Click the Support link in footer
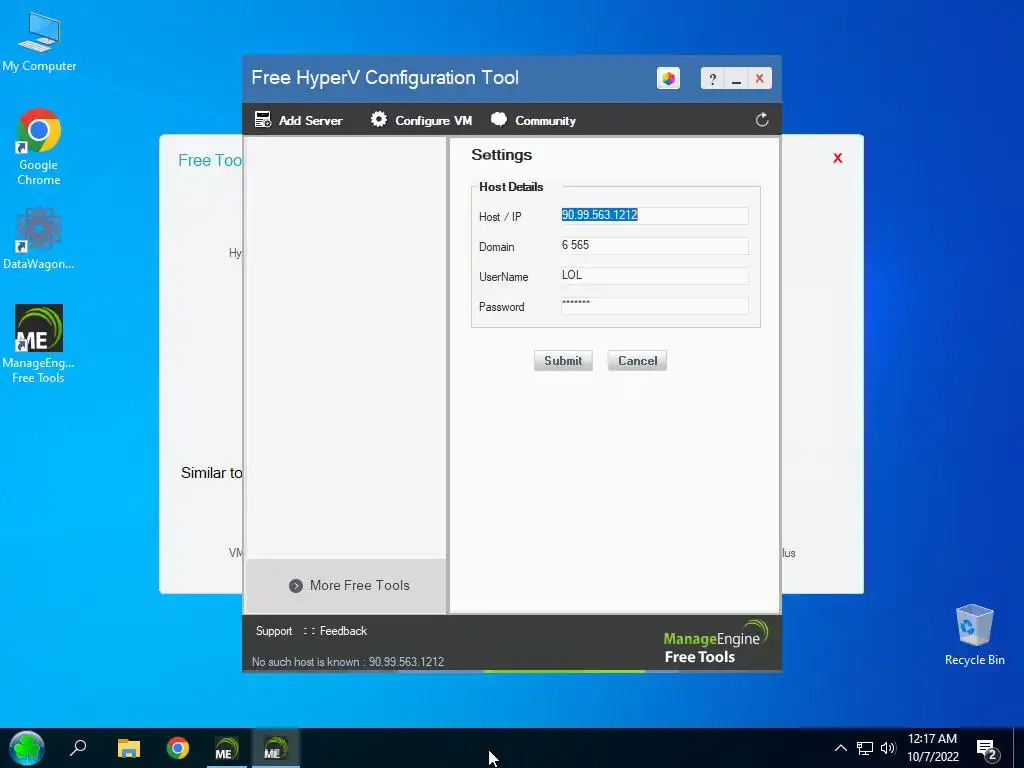1024x768 pixels. tap(274, 631)
